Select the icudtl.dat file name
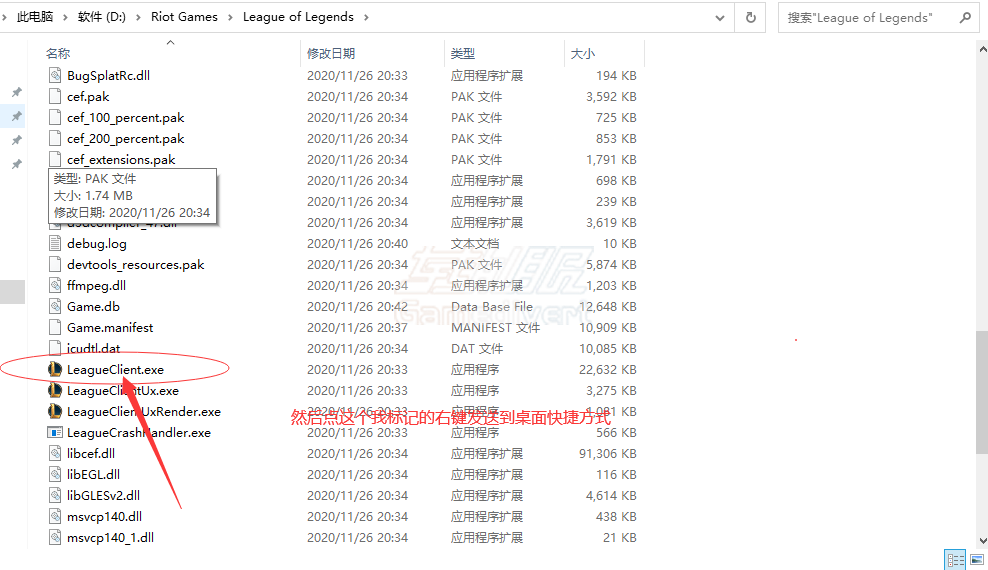 coord(93,348)
